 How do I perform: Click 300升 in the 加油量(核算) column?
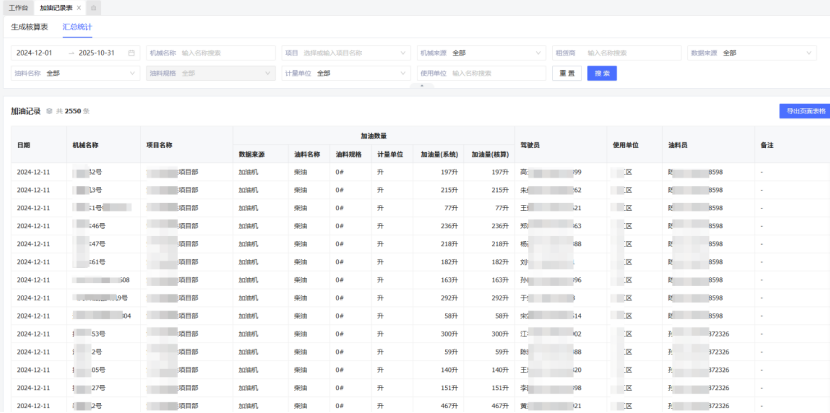(500, 334)
